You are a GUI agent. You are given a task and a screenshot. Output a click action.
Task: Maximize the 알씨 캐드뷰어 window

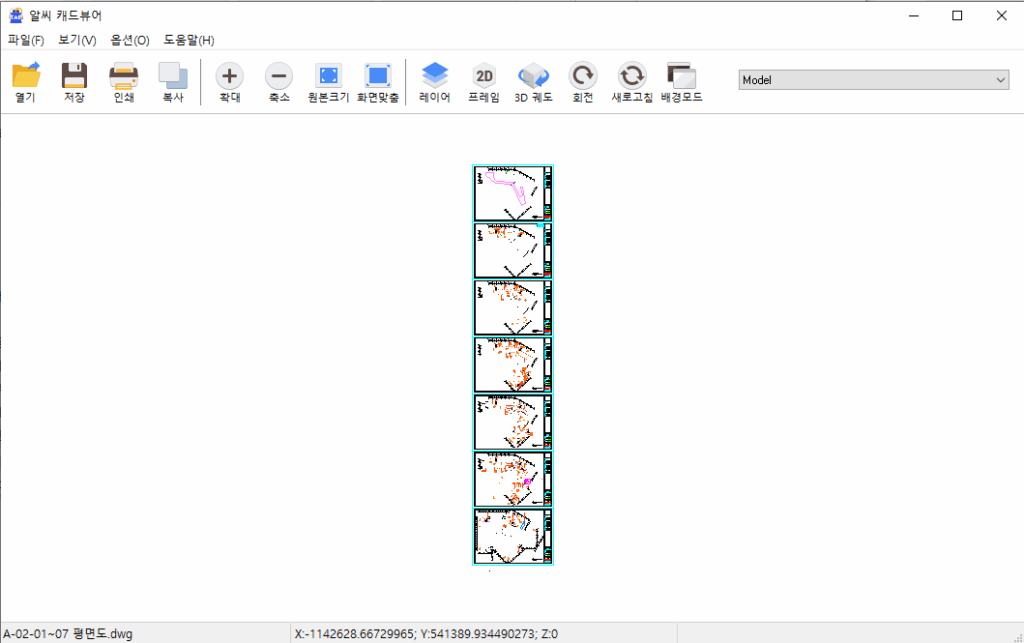point(957,16)
